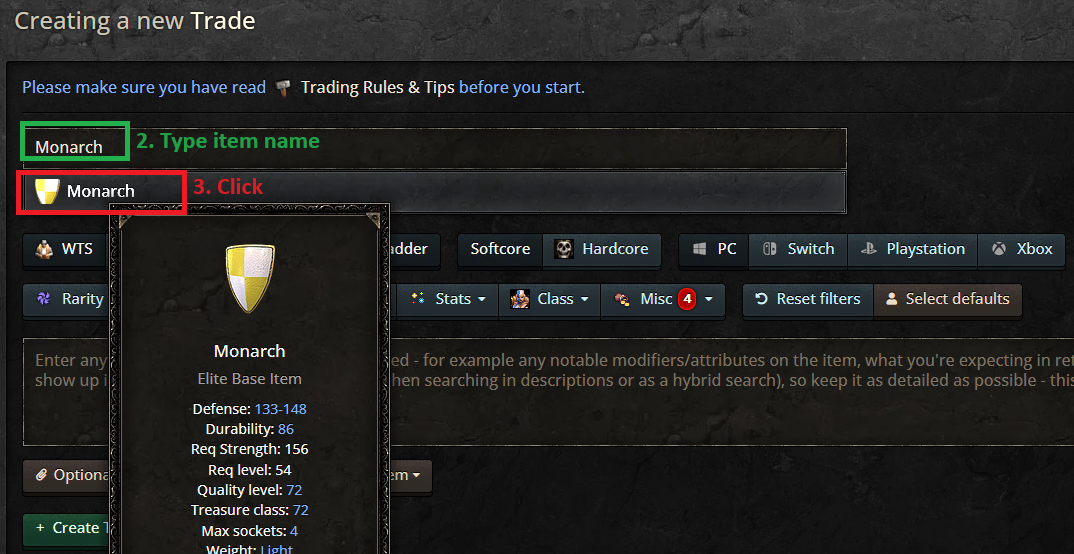Click the Windows logo on PC button
The width and height of the screenshot is (1074, 554).
tap(699, 249)
